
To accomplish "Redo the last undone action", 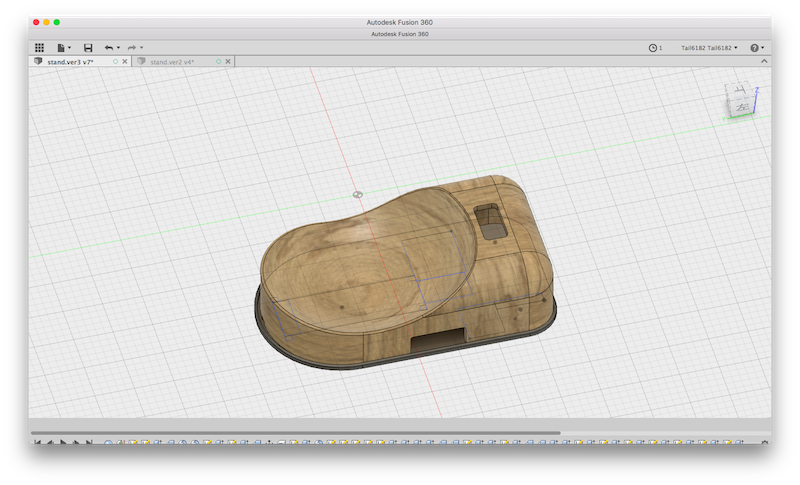I will (x=132, y=47).
